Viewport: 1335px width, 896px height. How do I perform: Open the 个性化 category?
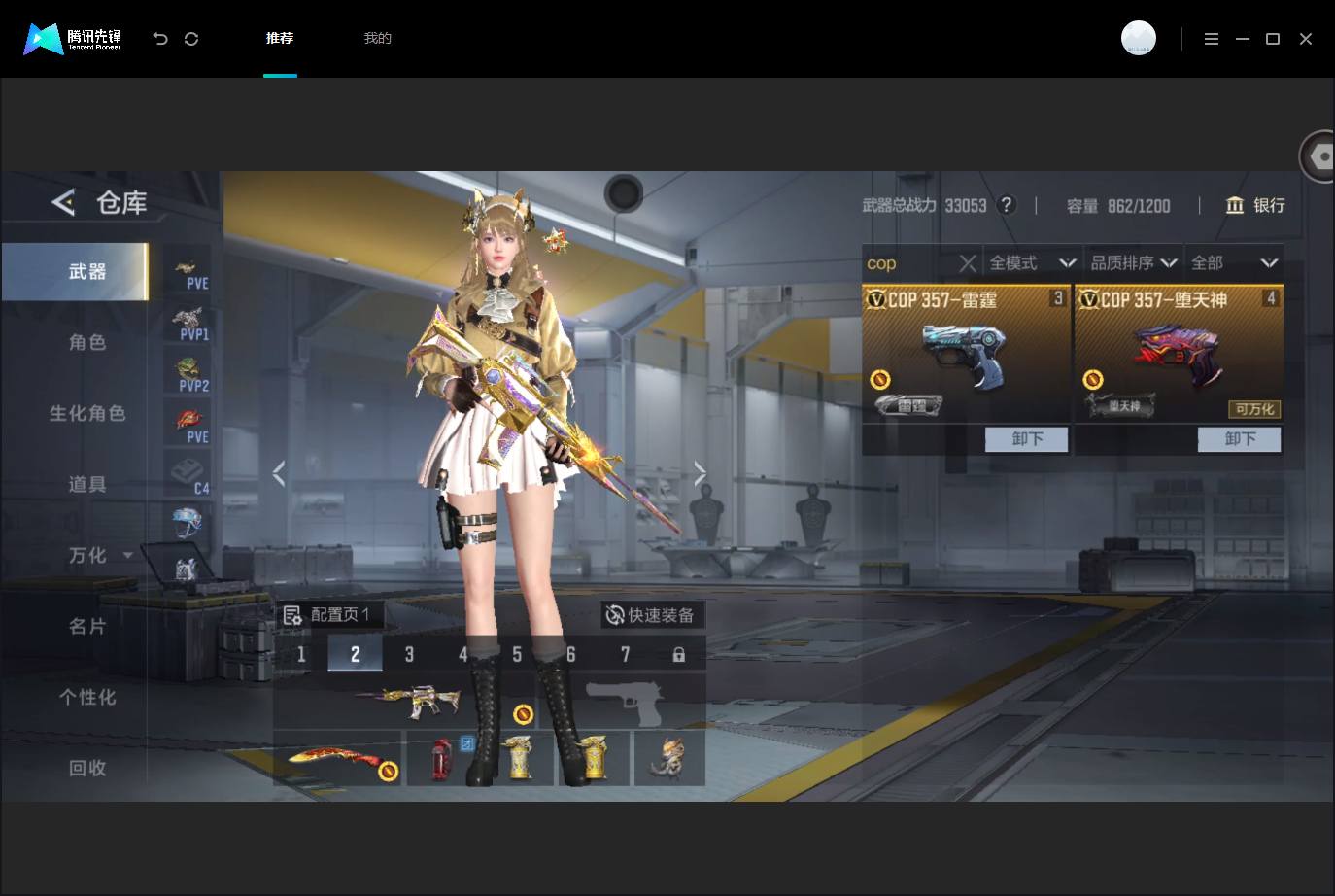click(x=87, y=697)
